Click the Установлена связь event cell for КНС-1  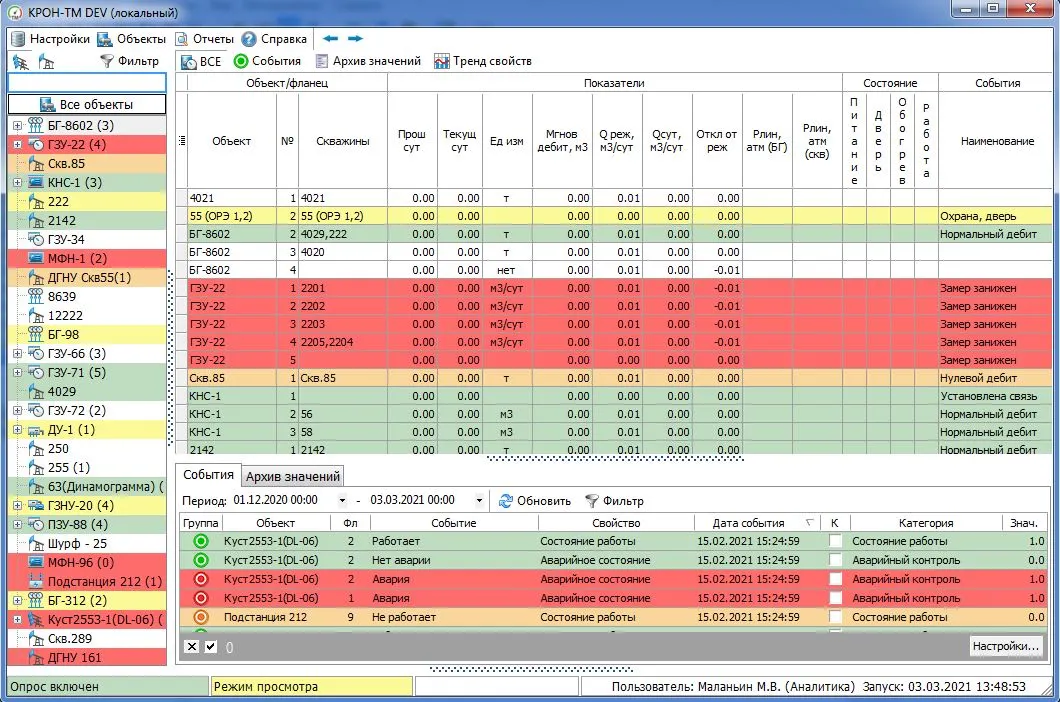click(995, 396)
